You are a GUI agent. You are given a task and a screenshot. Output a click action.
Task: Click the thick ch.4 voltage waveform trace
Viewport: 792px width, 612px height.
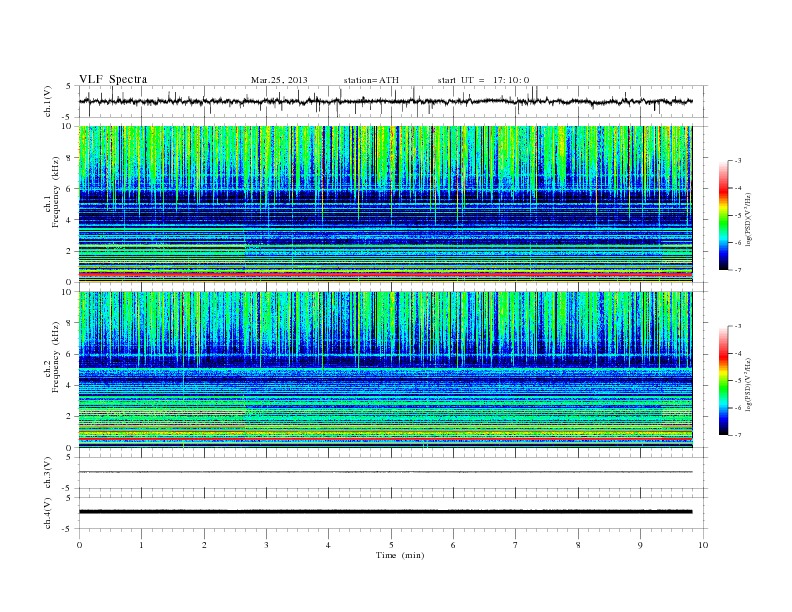tap(385, 512)
